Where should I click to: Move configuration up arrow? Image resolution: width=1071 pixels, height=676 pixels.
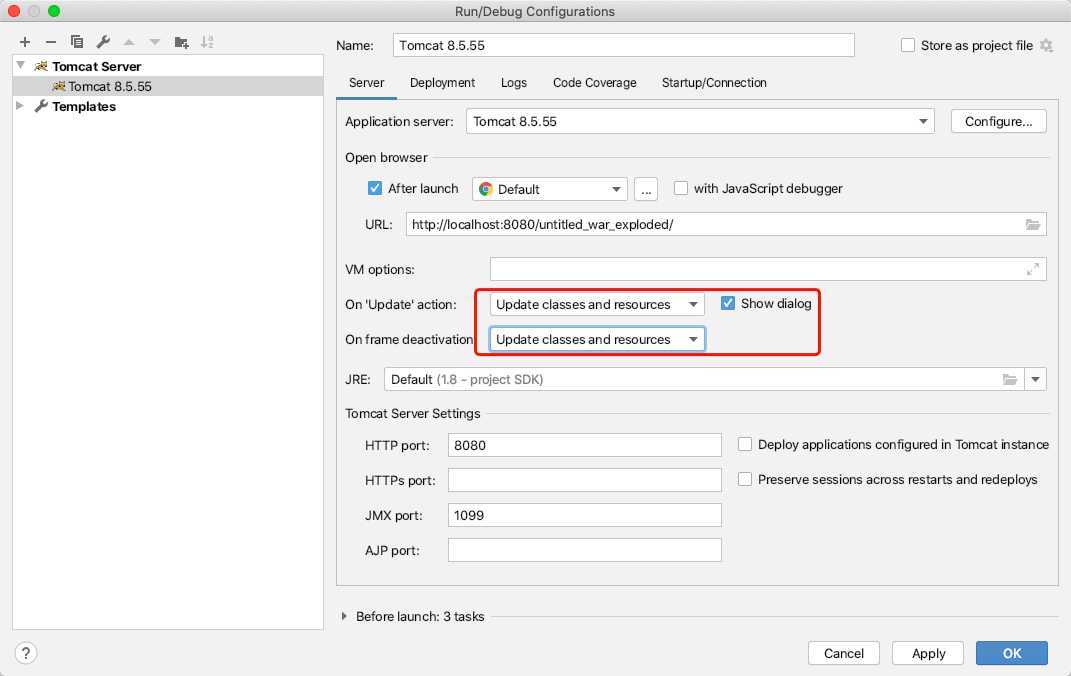129,42
